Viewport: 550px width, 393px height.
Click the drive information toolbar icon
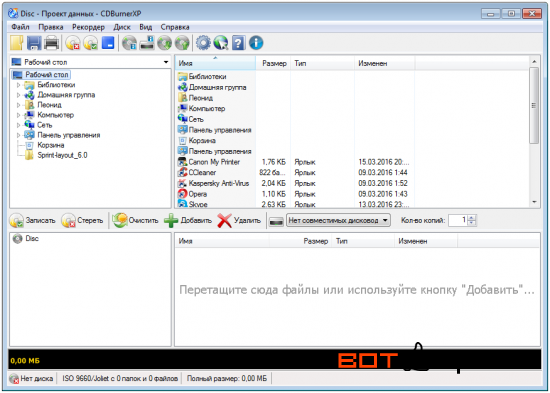[147, 43]
